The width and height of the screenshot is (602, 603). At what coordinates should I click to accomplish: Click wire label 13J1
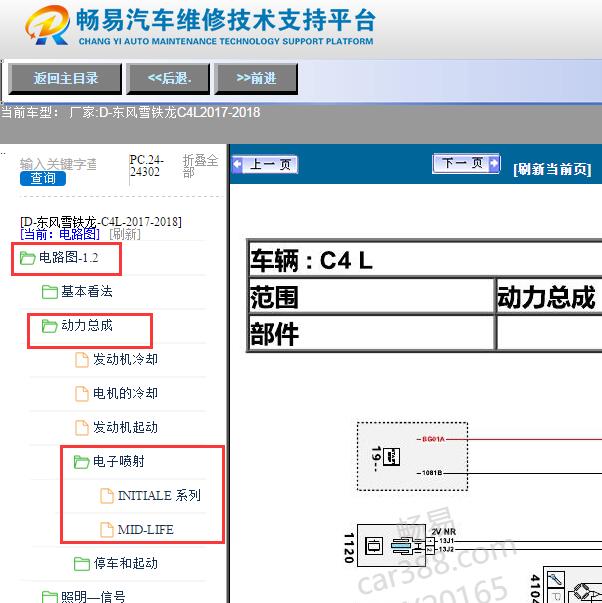click(447, 541)
